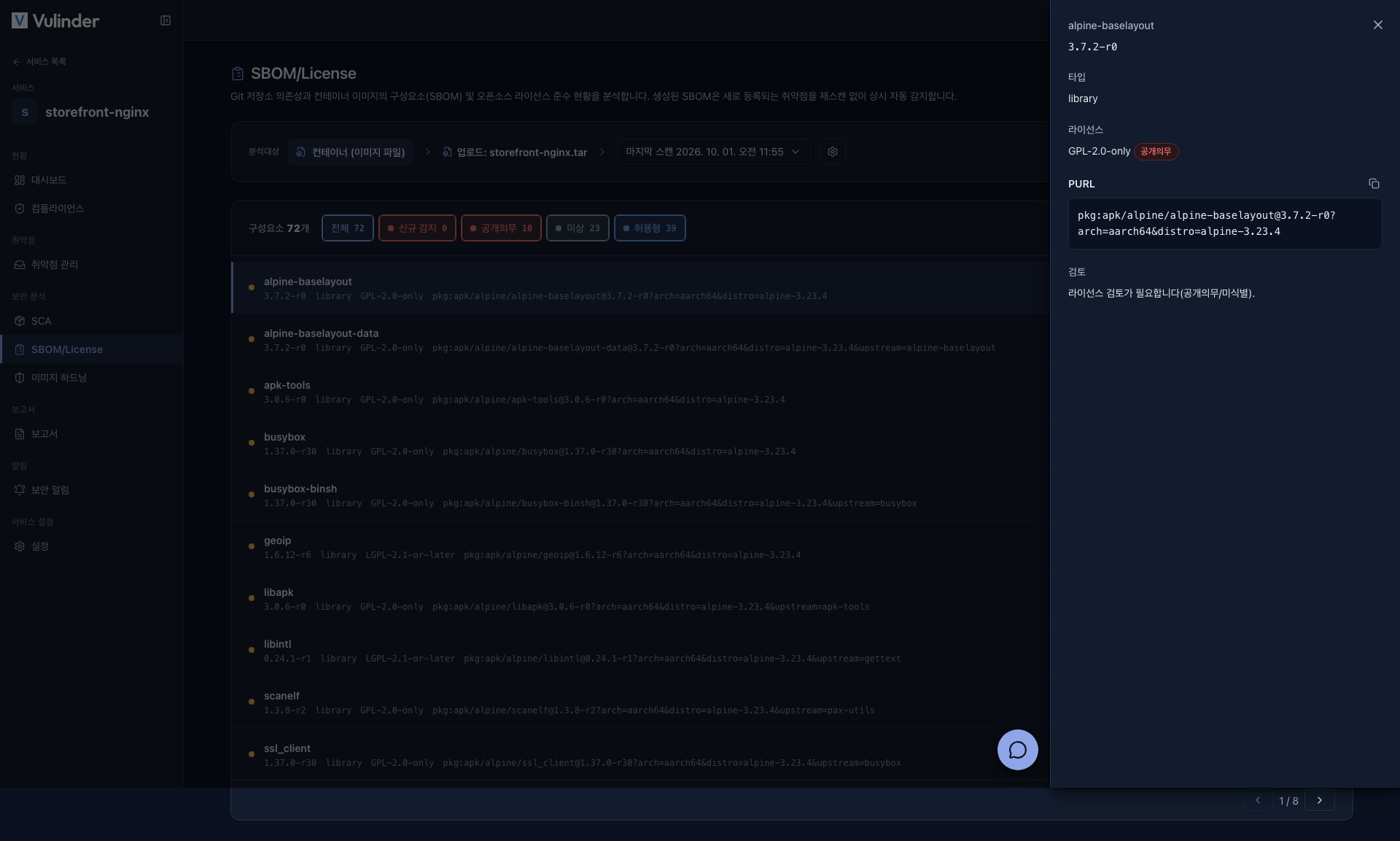
Task: Select the libintl component row
Action: 640,651
